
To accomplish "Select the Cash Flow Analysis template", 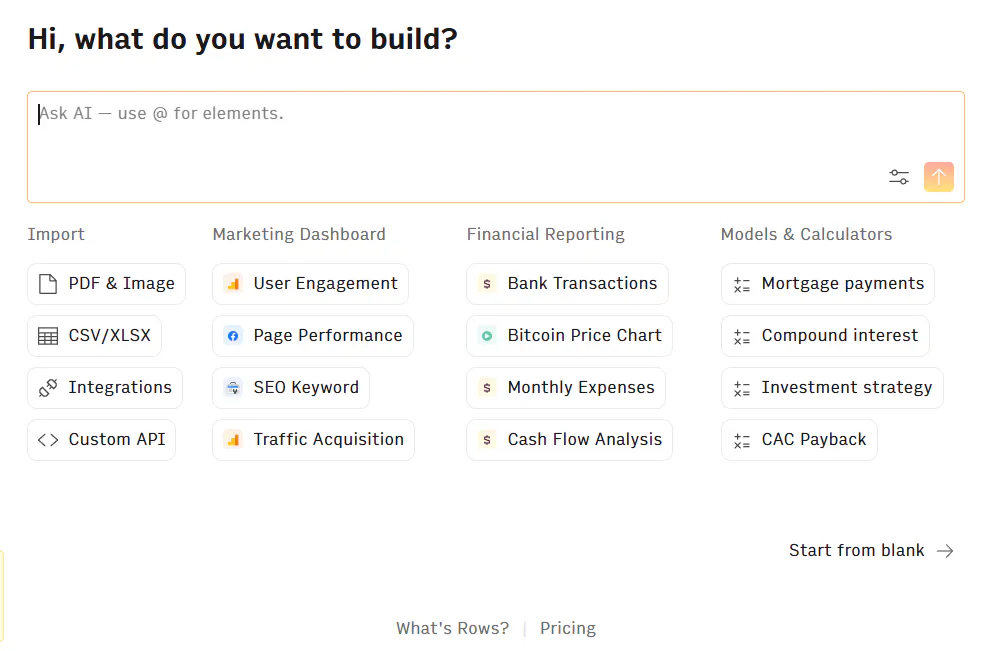I will (x=569, y=440).
